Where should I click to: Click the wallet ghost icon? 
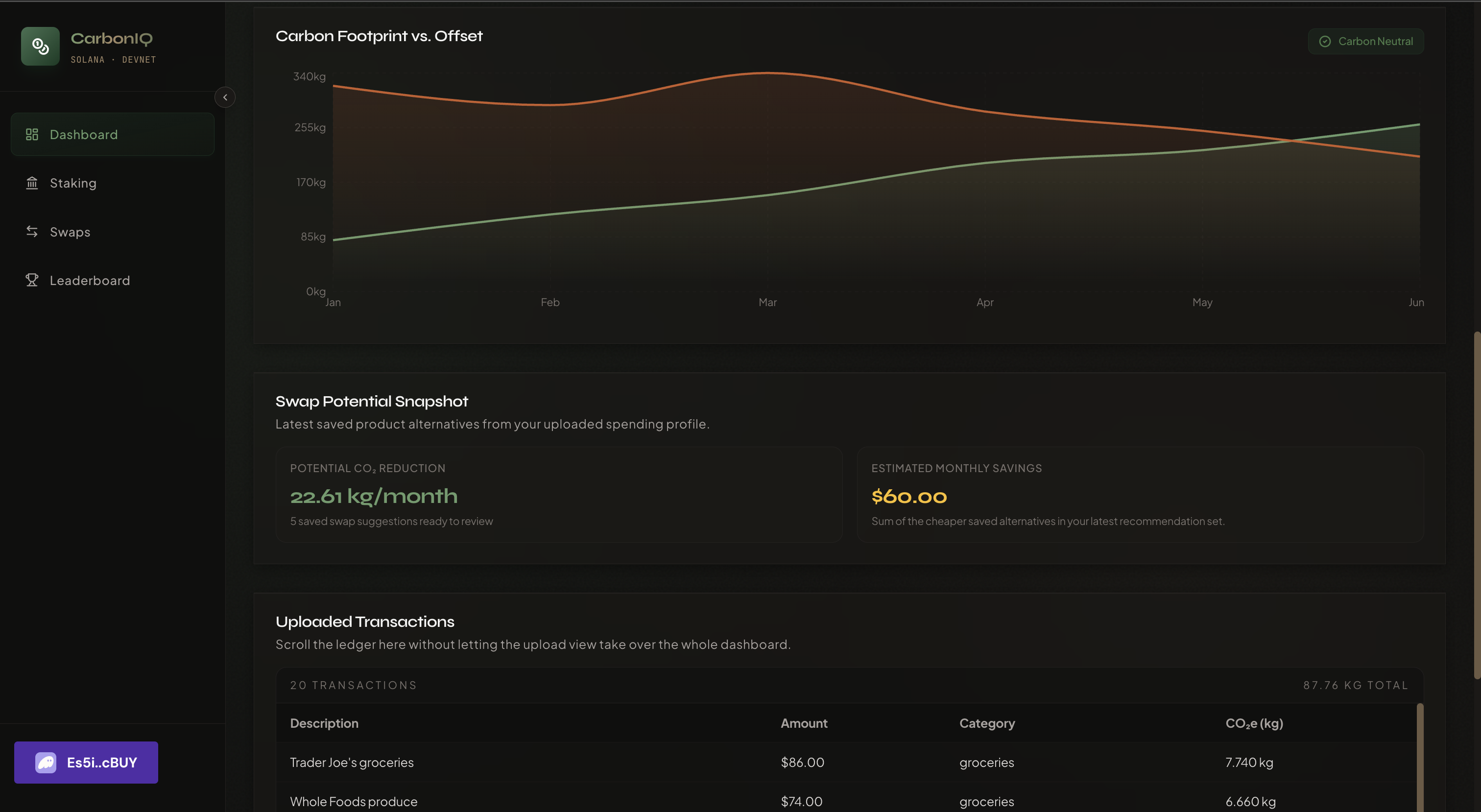point(46,763)
